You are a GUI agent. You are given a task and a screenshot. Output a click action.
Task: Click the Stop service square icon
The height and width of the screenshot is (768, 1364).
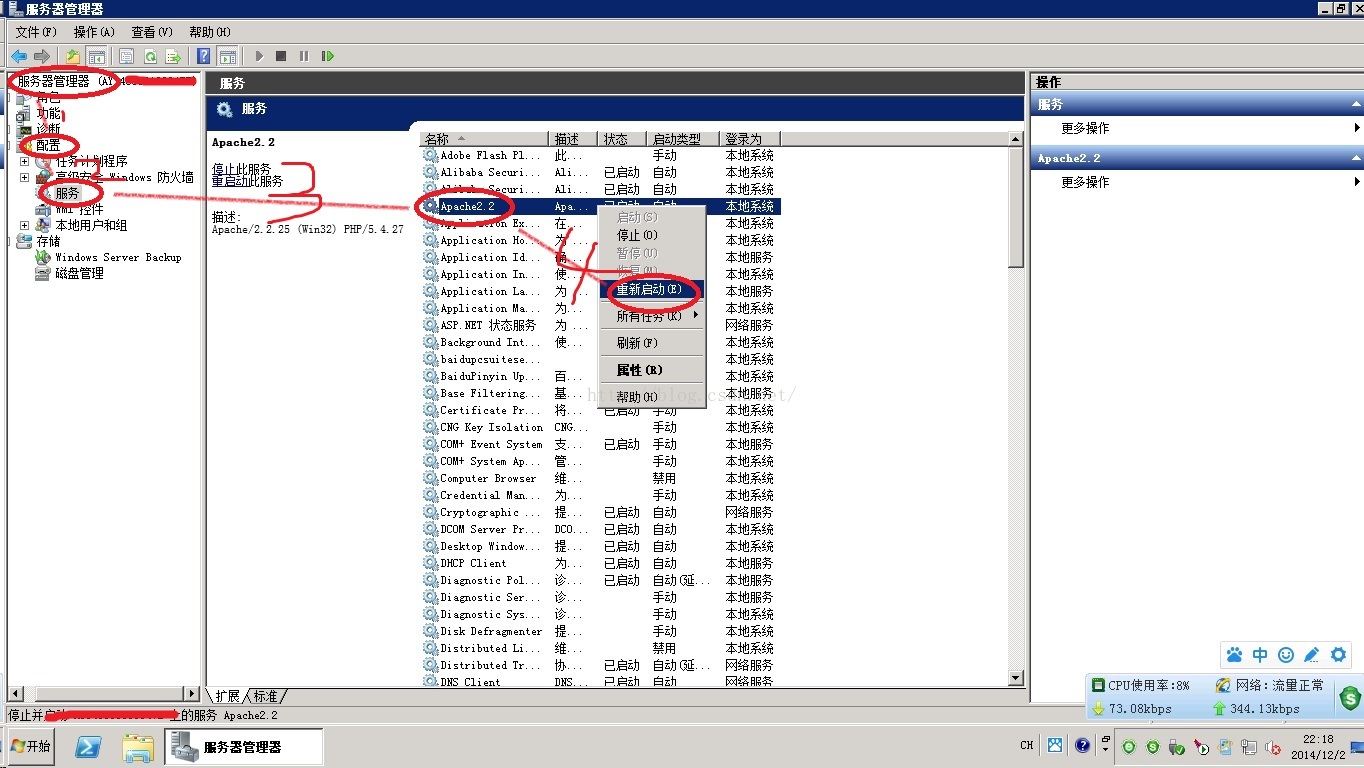tap(282, 57)
